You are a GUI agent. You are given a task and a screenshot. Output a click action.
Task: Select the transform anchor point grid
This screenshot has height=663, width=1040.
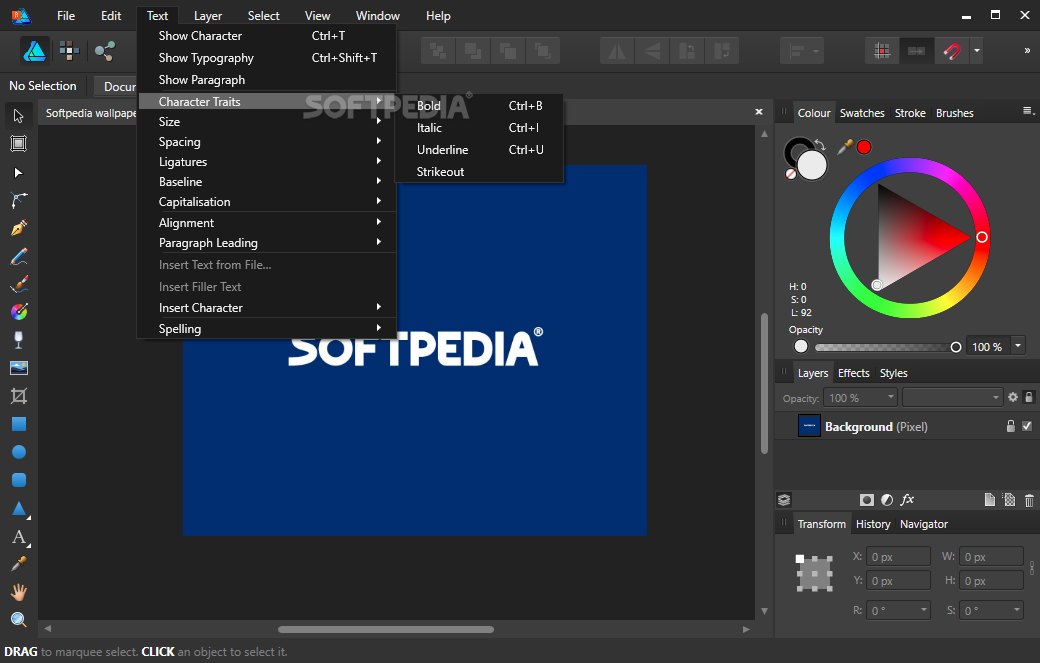point(814,573)
